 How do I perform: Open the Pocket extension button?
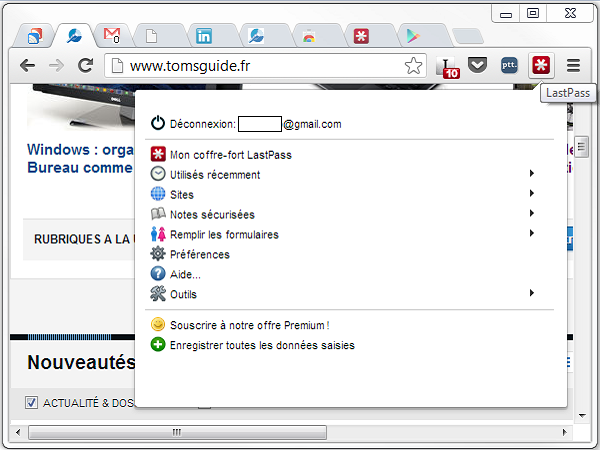pos(477,65)
